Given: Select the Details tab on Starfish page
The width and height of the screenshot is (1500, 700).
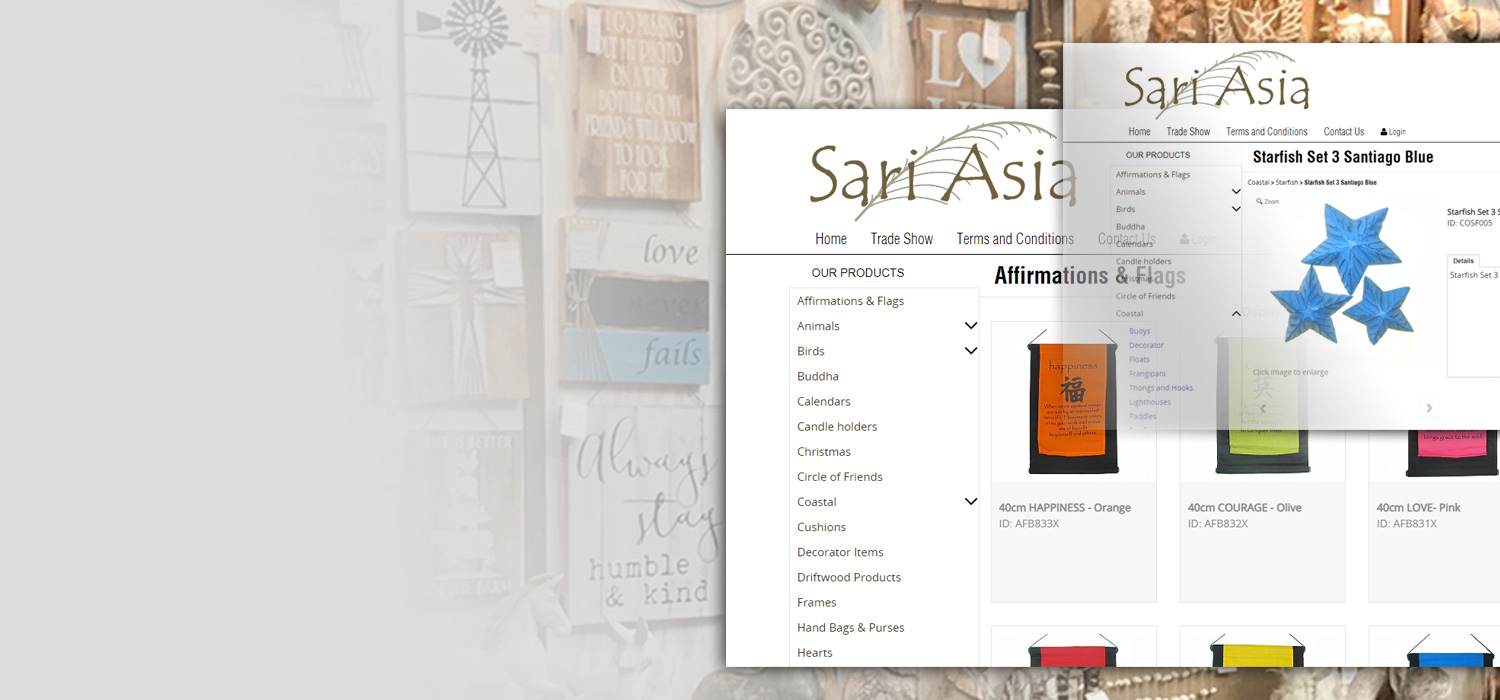Looking at the screenshot, I should [1463, 261].
